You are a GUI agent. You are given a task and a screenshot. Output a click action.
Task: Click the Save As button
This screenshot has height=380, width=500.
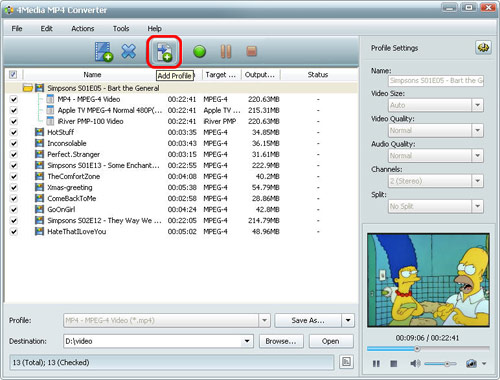click(x=308, y=320)
